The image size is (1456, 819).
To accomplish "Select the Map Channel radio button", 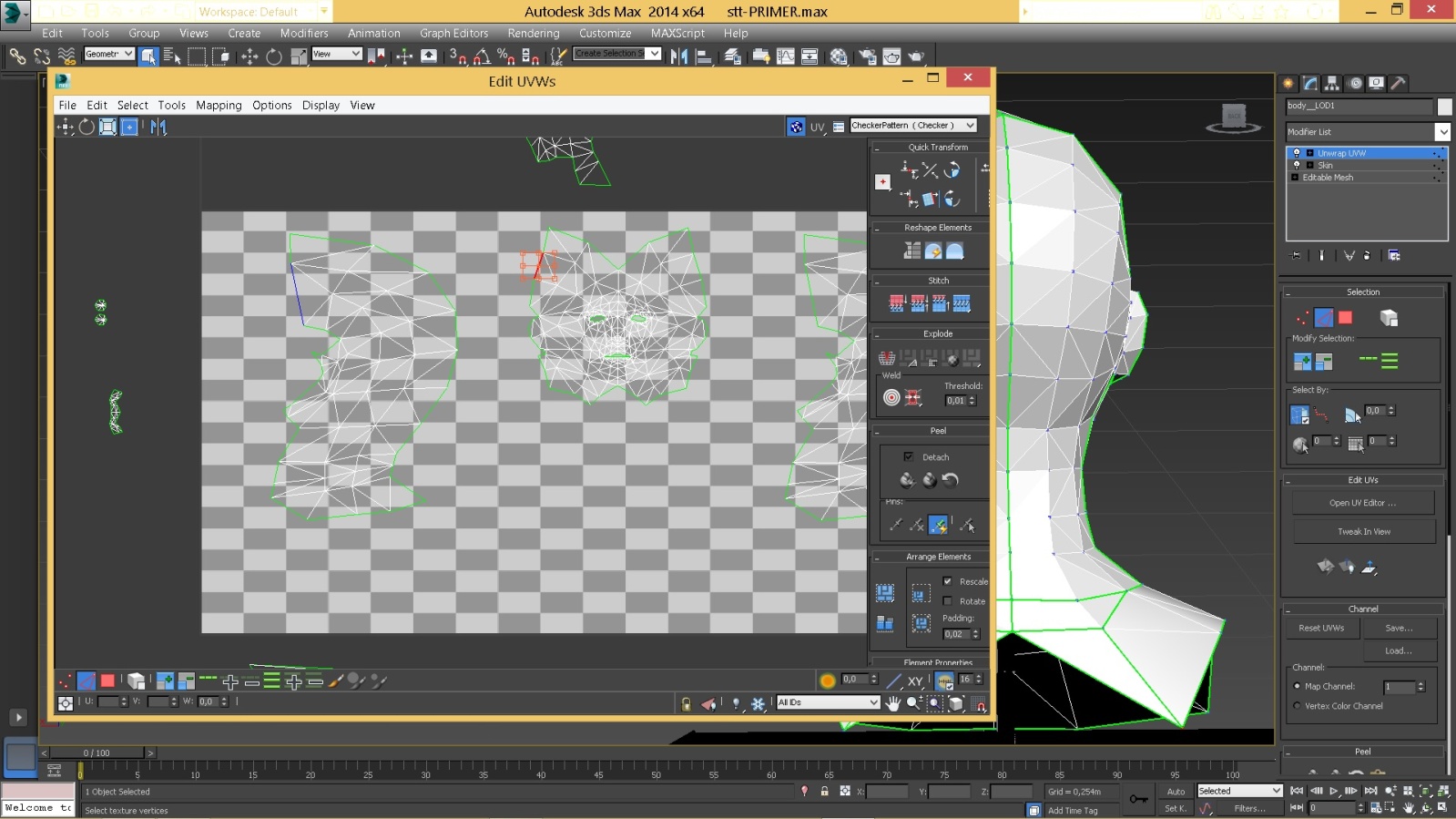I will pos(1297,686).
